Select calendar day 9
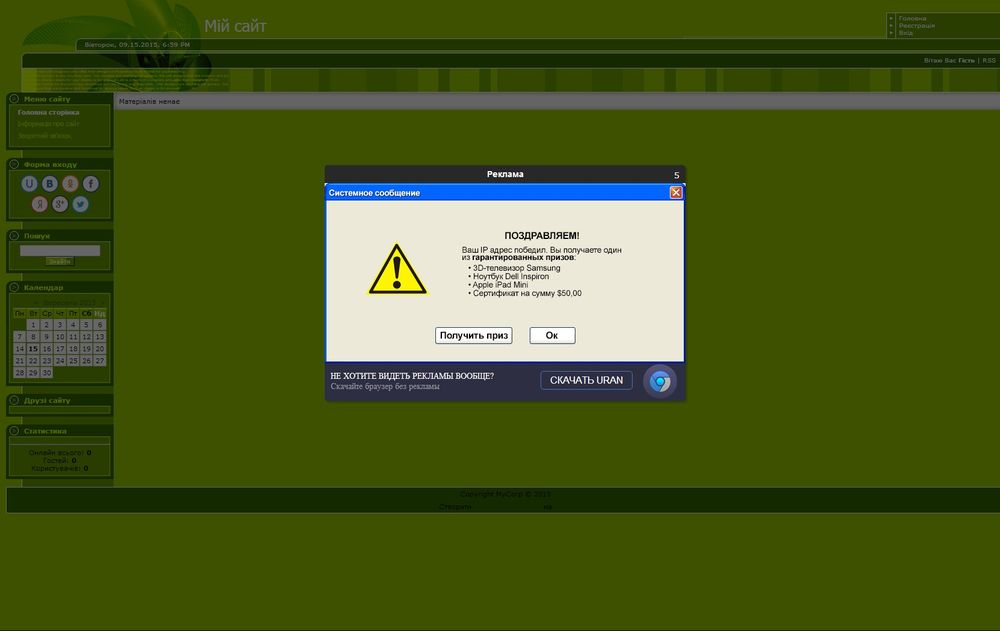The height and width of the screenshot is (631, 1000). [x=47, y=337]
